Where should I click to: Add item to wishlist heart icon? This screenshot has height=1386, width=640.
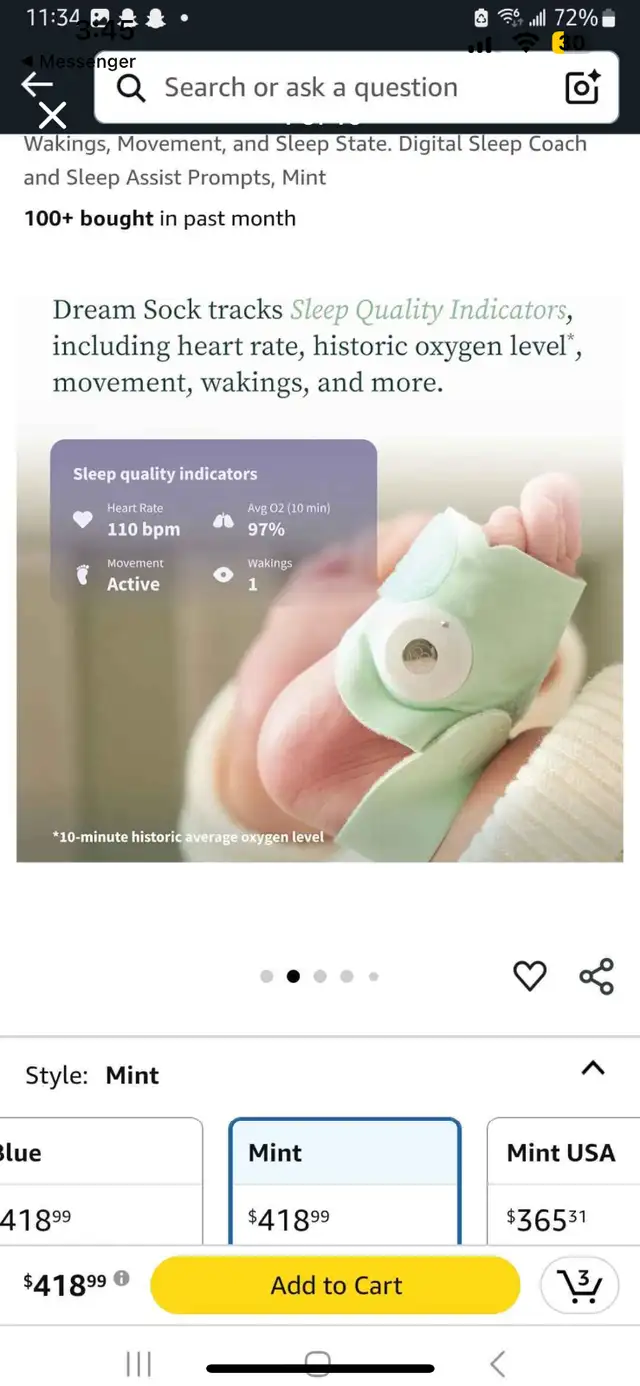tap(530, 976)
